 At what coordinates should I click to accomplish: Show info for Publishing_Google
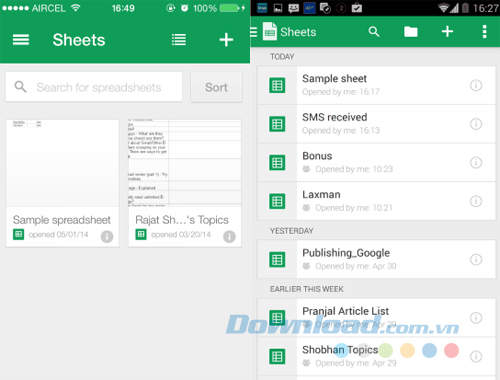[x=476, y=259]
